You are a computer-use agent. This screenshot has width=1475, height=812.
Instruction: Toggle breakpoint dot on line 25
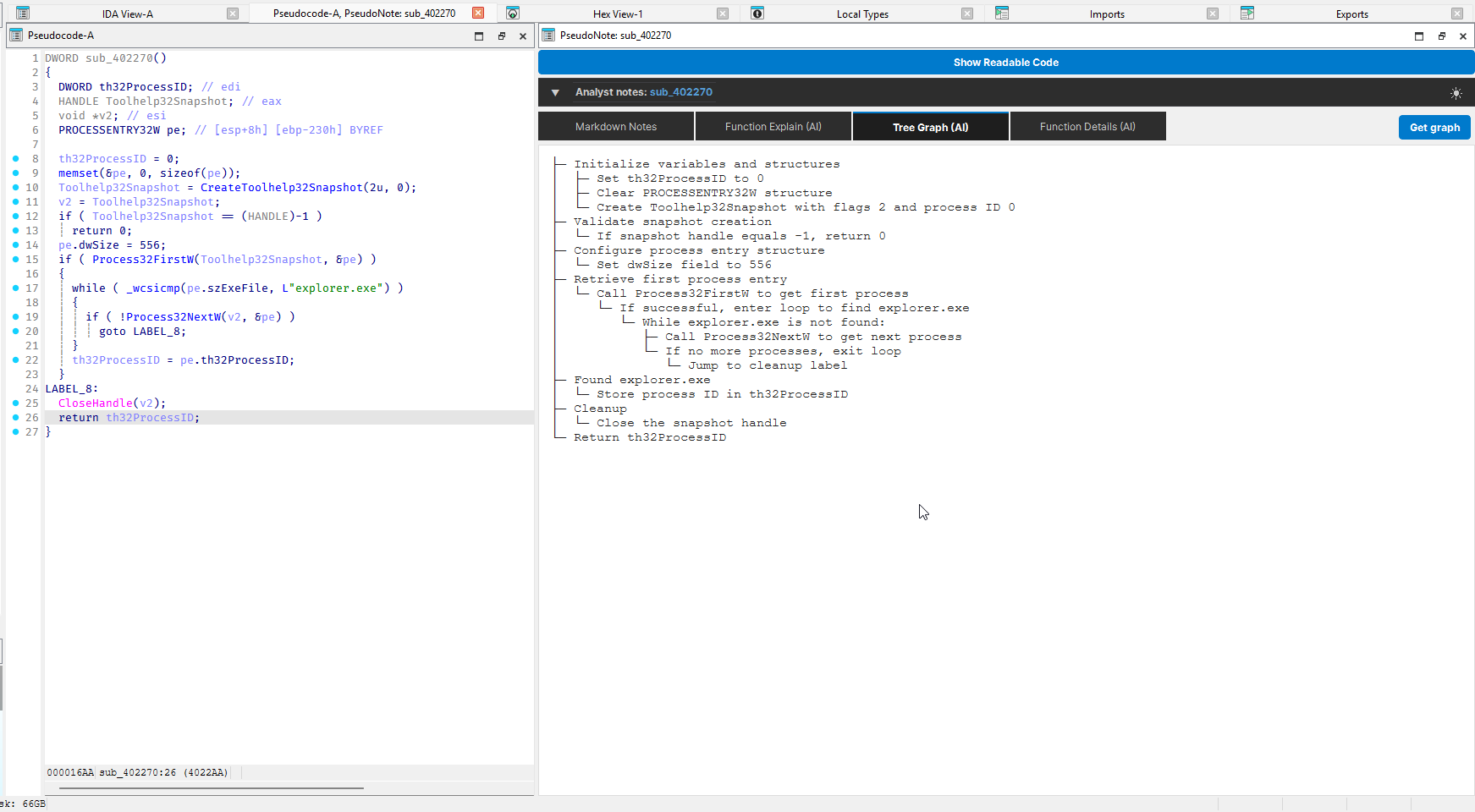coord(15,403)
